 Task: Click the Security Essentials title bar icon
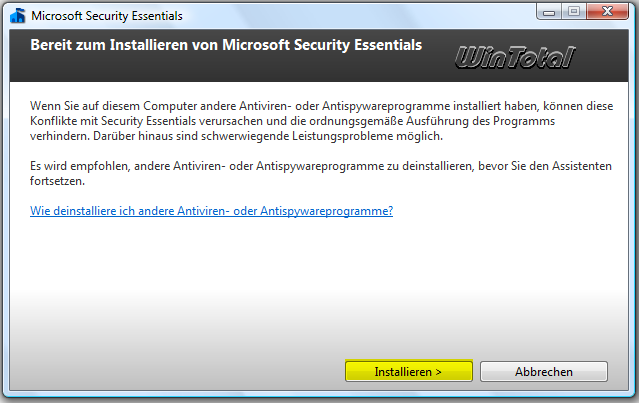click(x=16, y=16)
